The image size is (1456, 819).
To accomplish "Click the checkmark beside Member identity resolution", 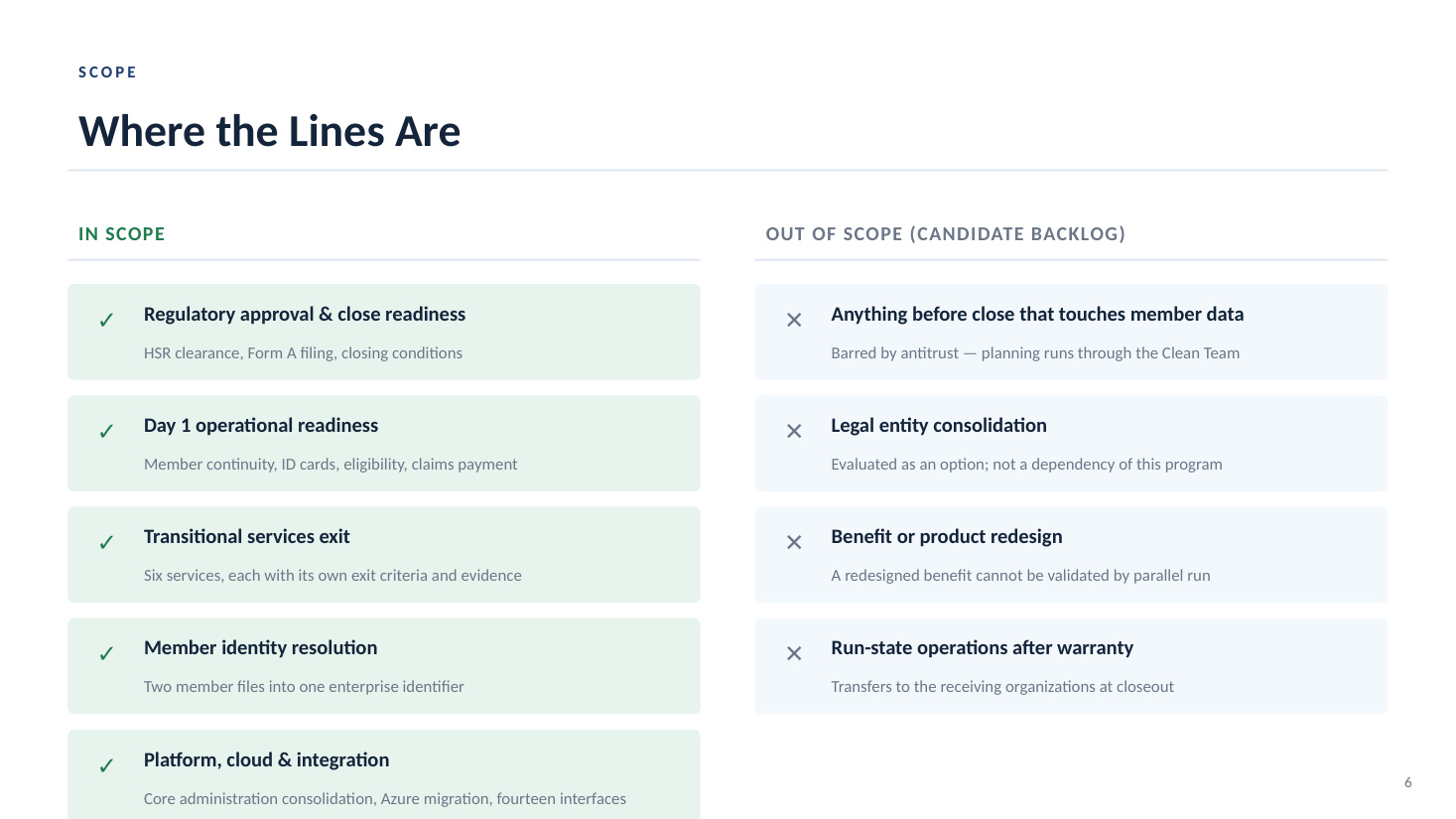I will [x=106, y=653].
